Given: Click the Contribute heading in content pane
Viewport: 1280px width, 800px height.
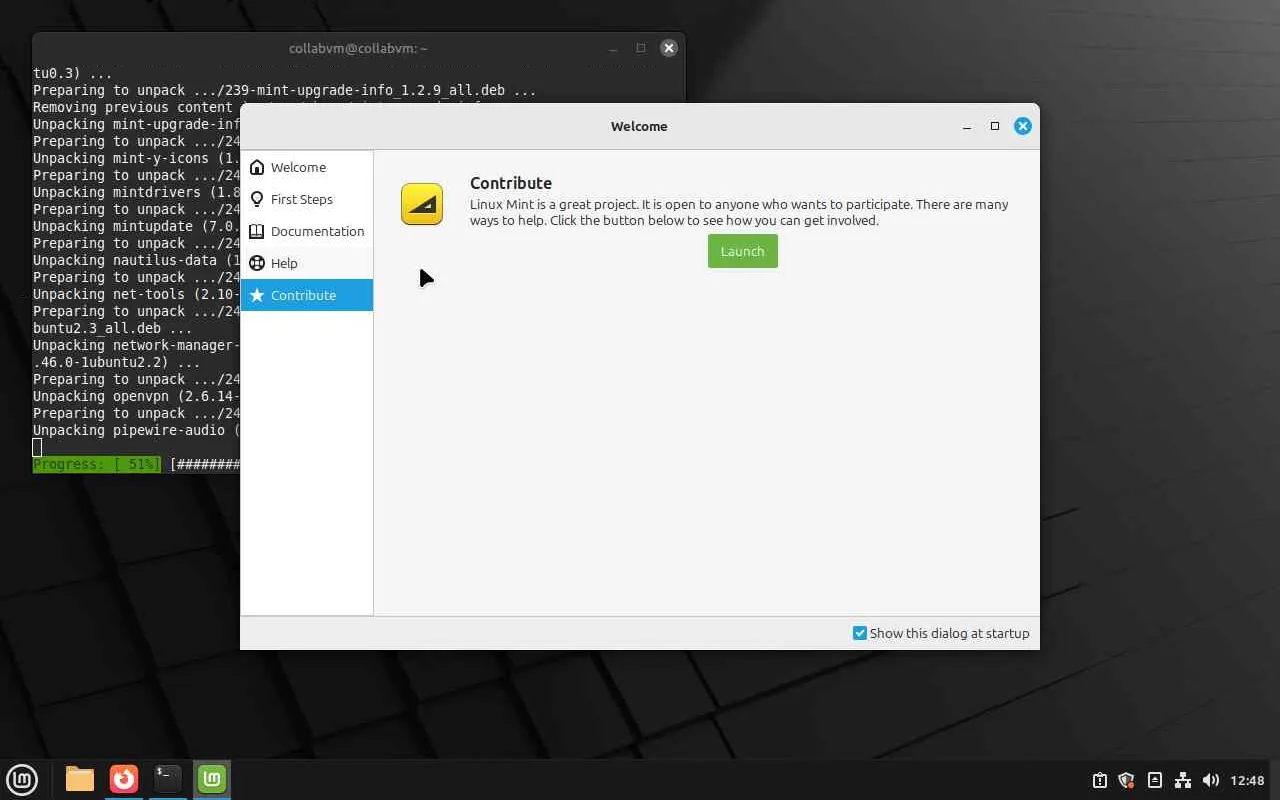Looking at the screenshot, I should 511,183.
